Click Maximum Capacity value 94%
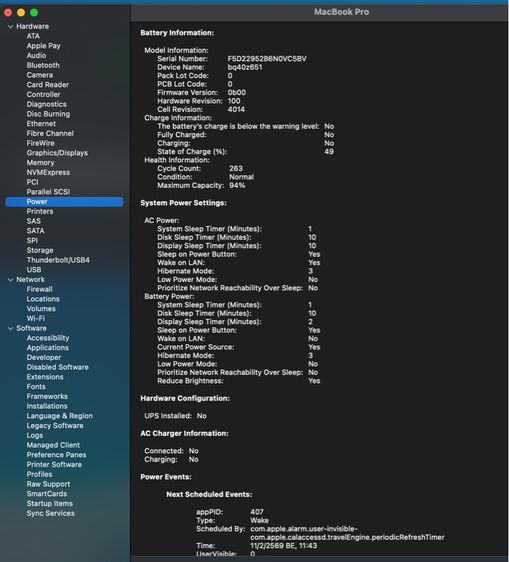This screenshot has width=509, height=562. pyautogui.click(x=237, y=185)
